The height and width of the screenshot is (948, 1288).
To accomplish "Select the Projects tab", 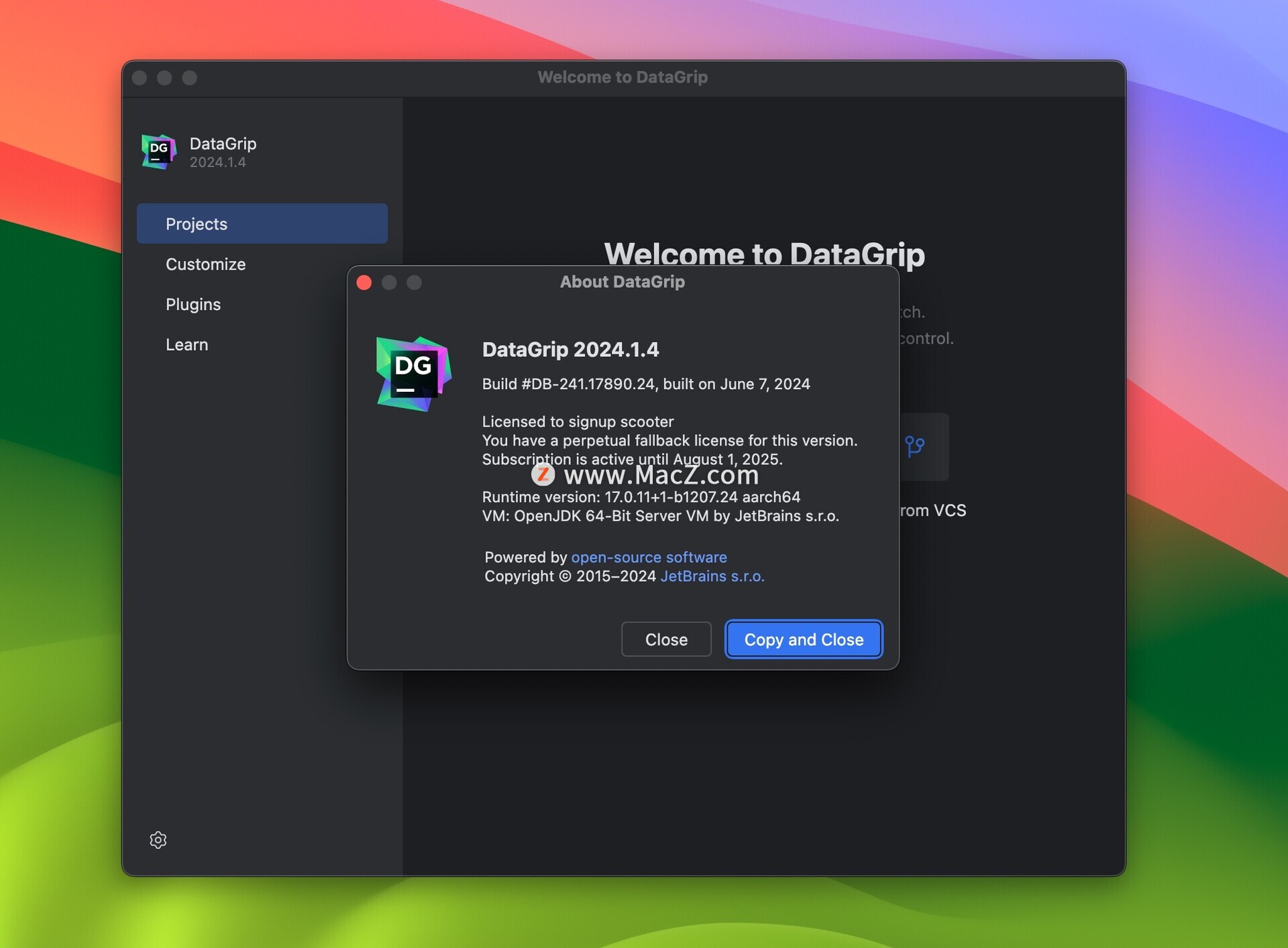I will pos(262,223).
